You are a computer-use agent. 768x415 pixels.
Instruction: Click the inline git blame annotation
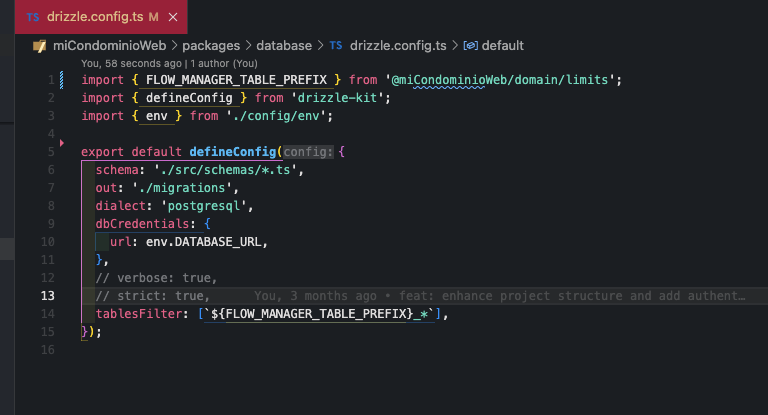click(500, 296)
